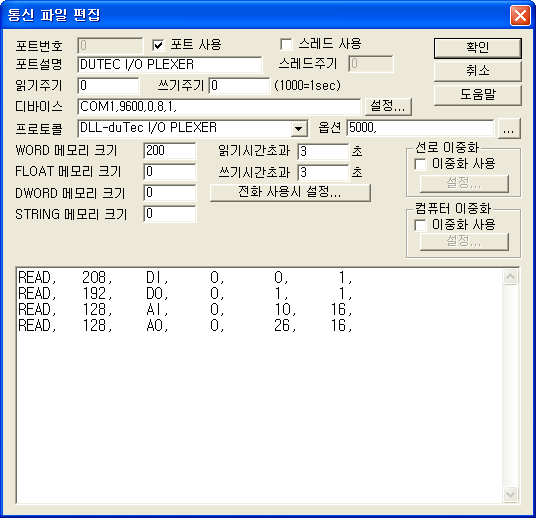
Task: Enable 이중화 사용 under 선로 이중화
Action: coord(420,164)
